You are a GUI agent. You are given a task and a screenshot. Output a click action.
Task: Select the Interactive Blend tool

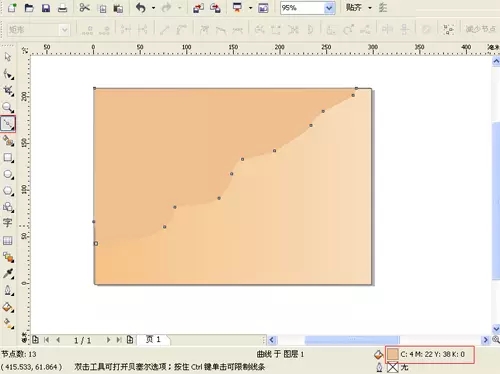(8, 257)
